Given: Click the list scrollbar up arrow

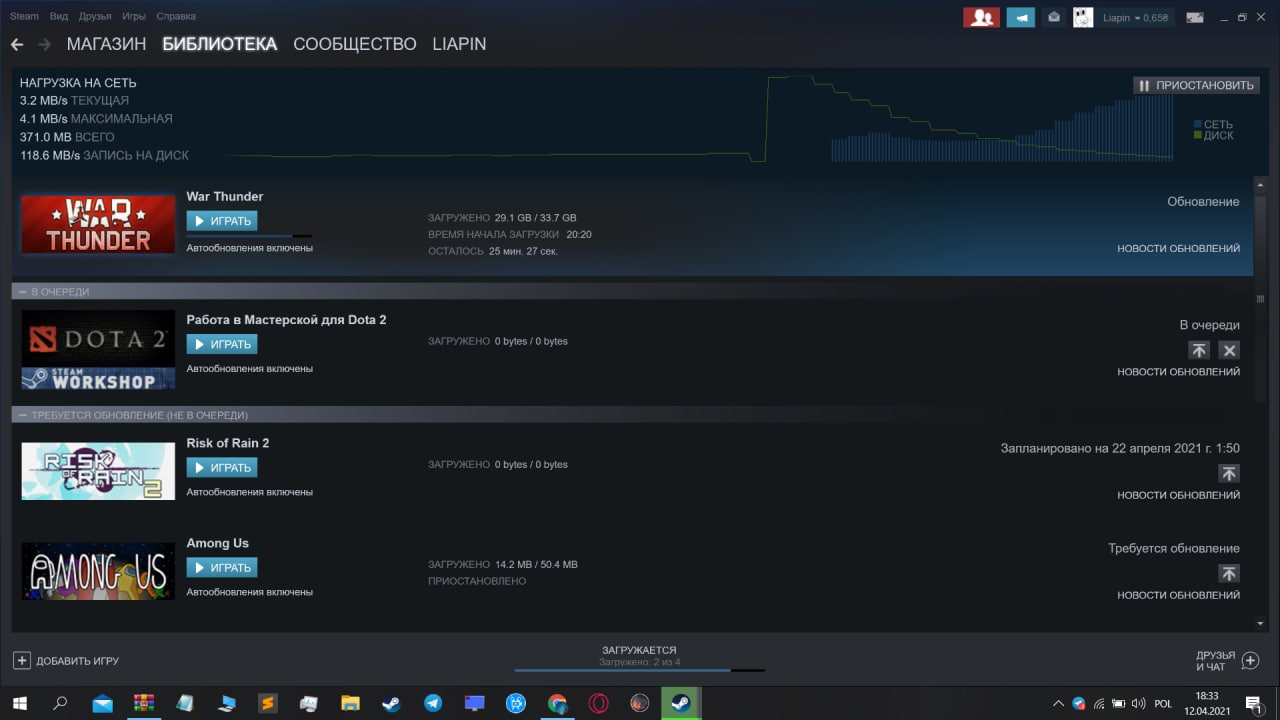Looking at the screenshot, I should click(x=1261, y=184).
